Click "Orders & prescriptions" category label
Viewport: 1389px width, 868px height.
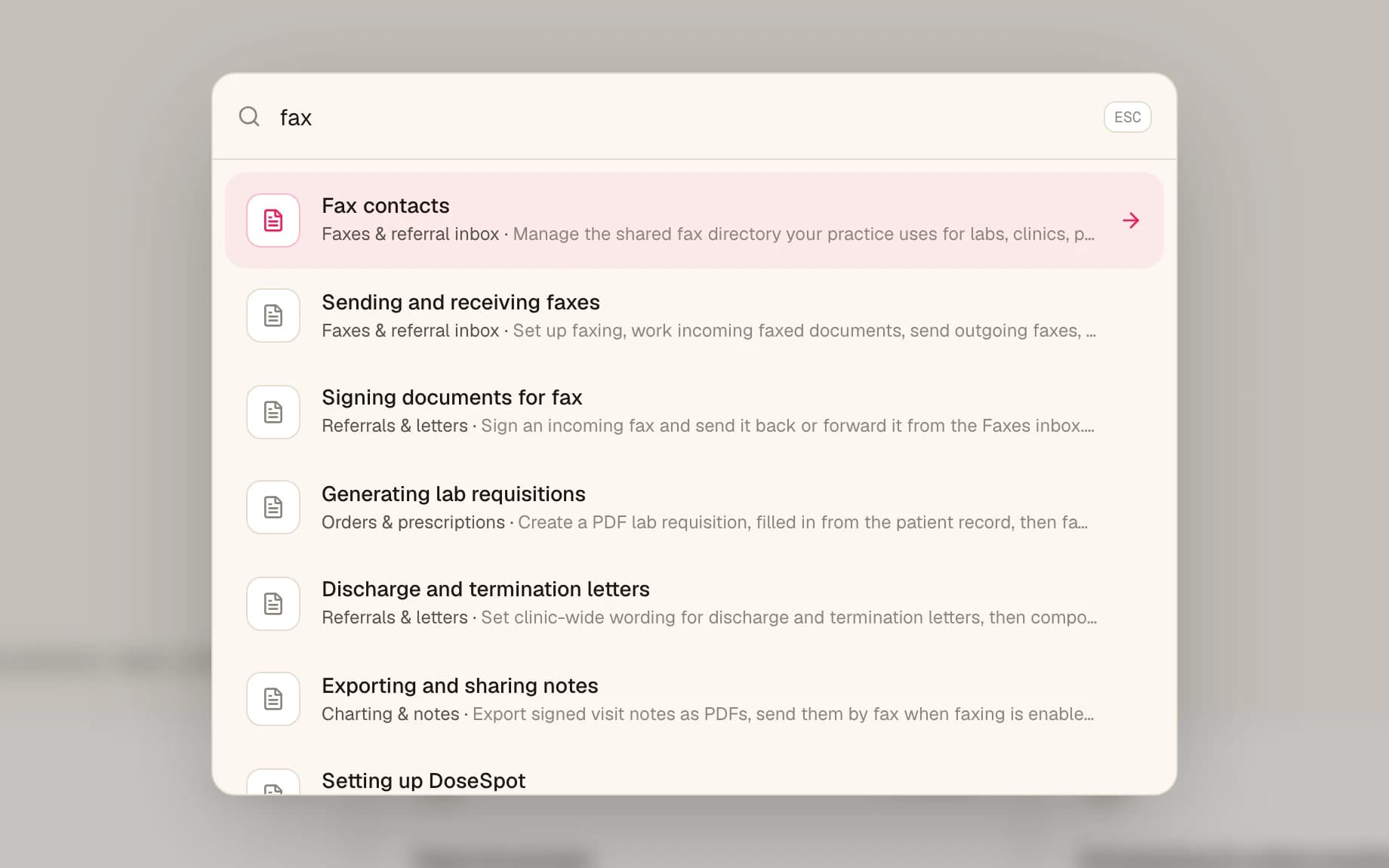[413, 522]
